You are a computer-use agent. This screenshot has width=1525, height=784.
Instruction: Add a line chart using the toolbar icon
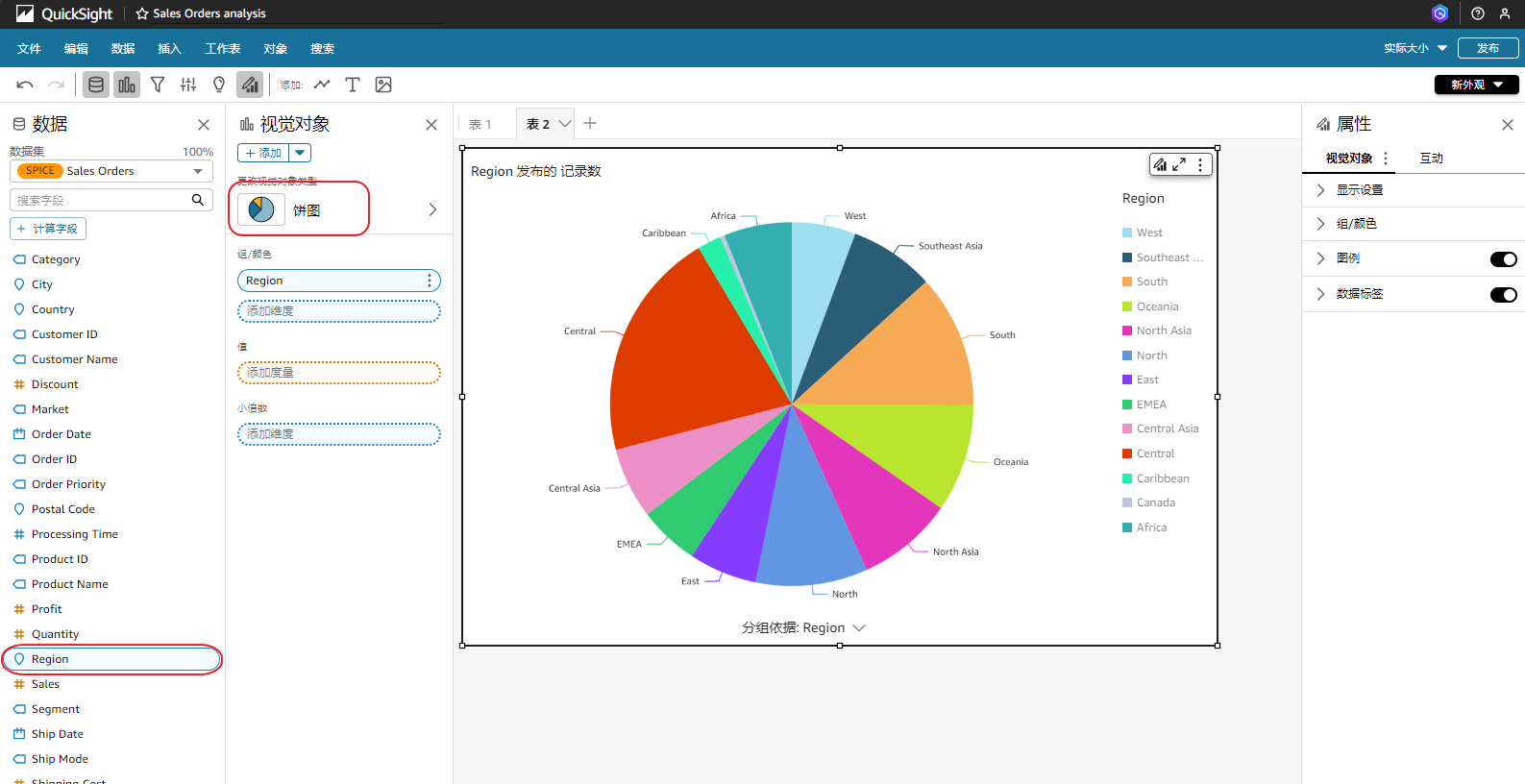point(322,85)
